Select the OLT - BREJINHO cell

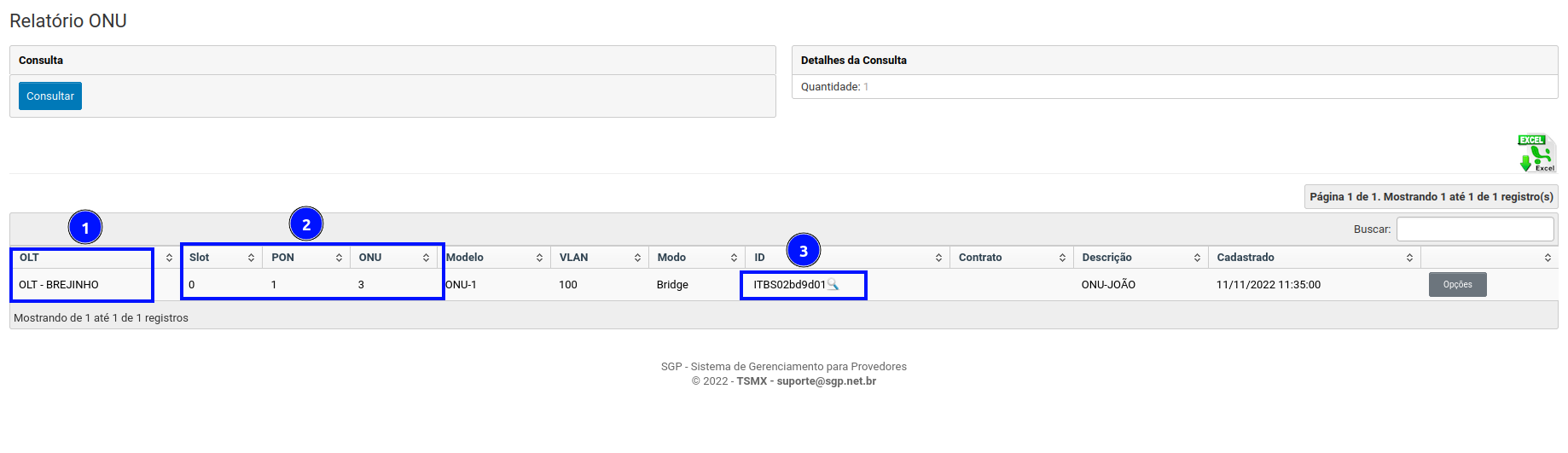coord(59,285)
